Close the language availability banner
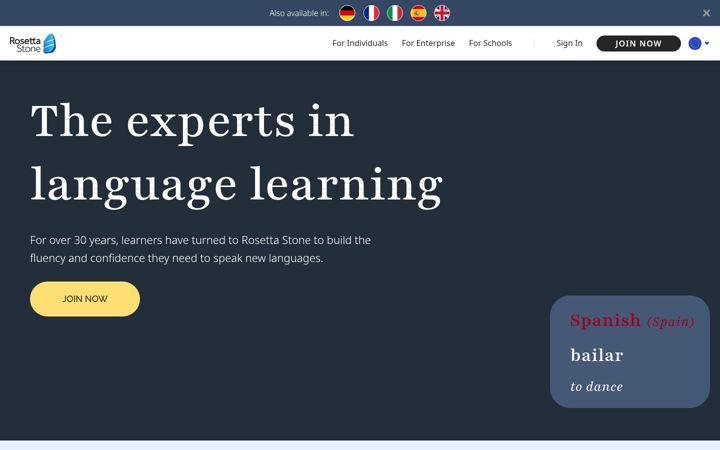The height and width of the screenshot is (450, 720). [x=706, y=13]
